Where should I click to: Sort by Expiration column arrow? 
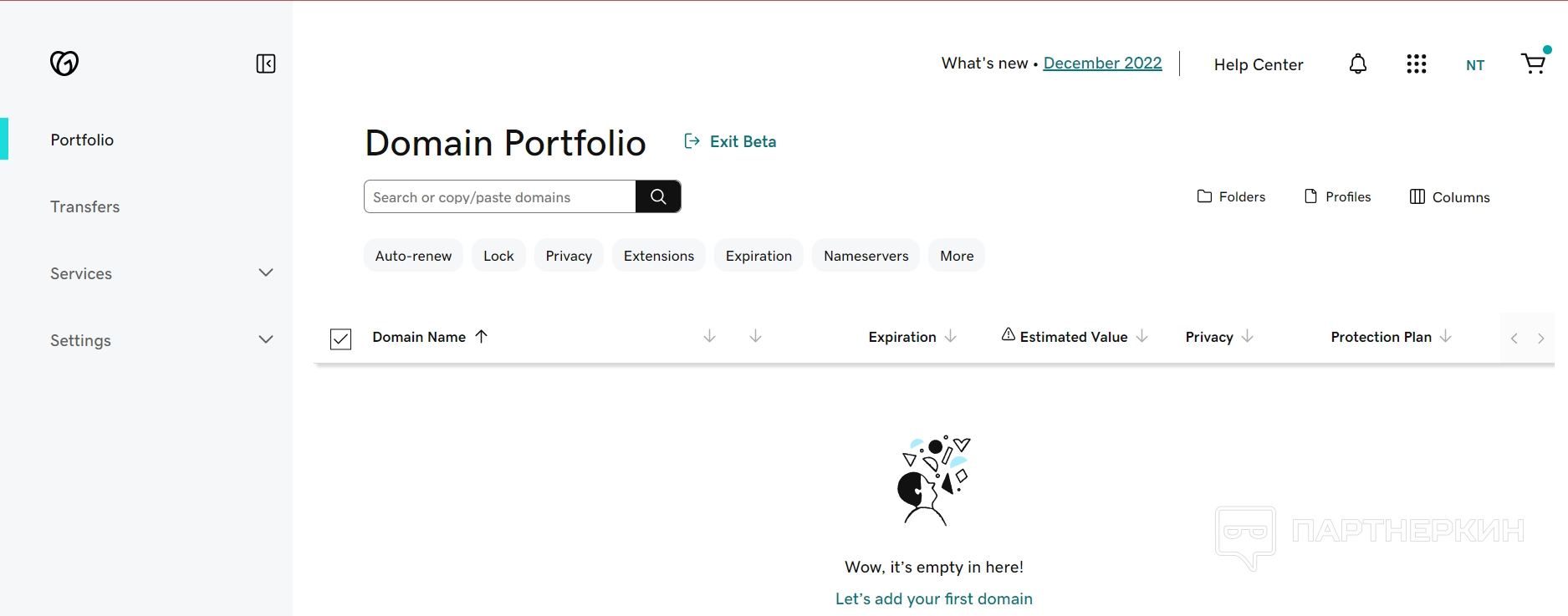951,337
